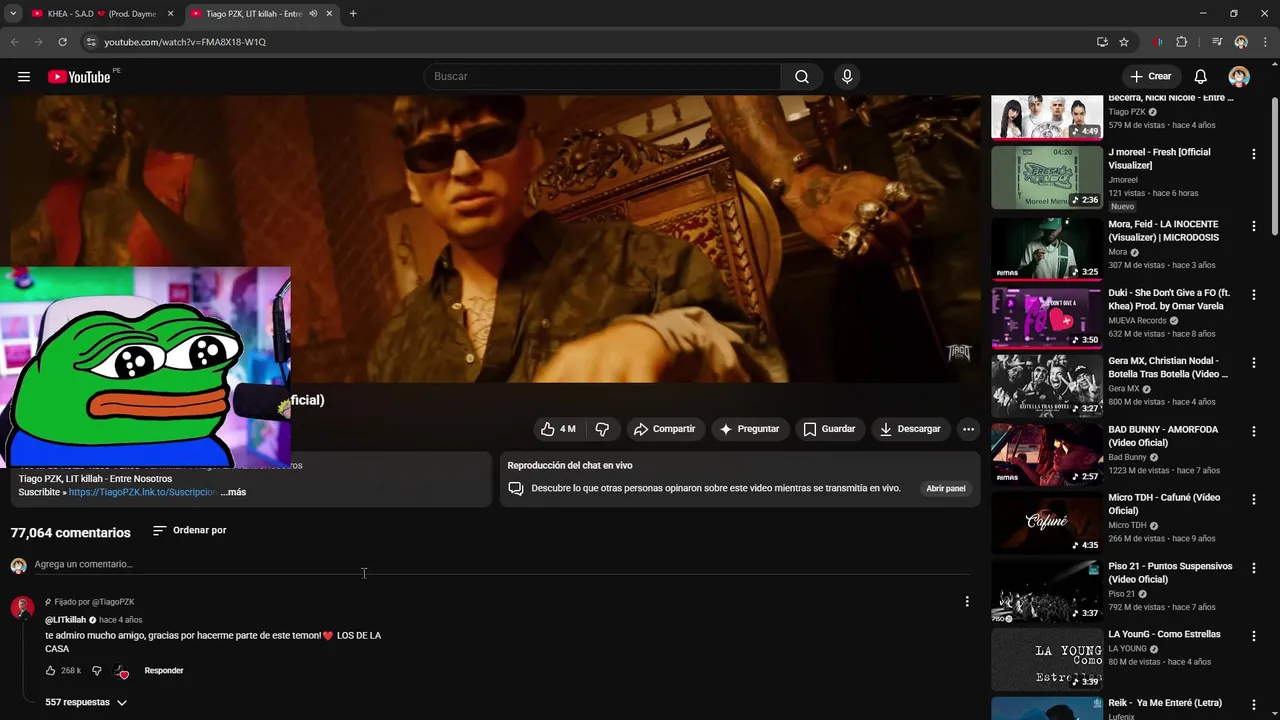Open Micro TDH Cafuné thumbnail

click(x=1047, y=522)
